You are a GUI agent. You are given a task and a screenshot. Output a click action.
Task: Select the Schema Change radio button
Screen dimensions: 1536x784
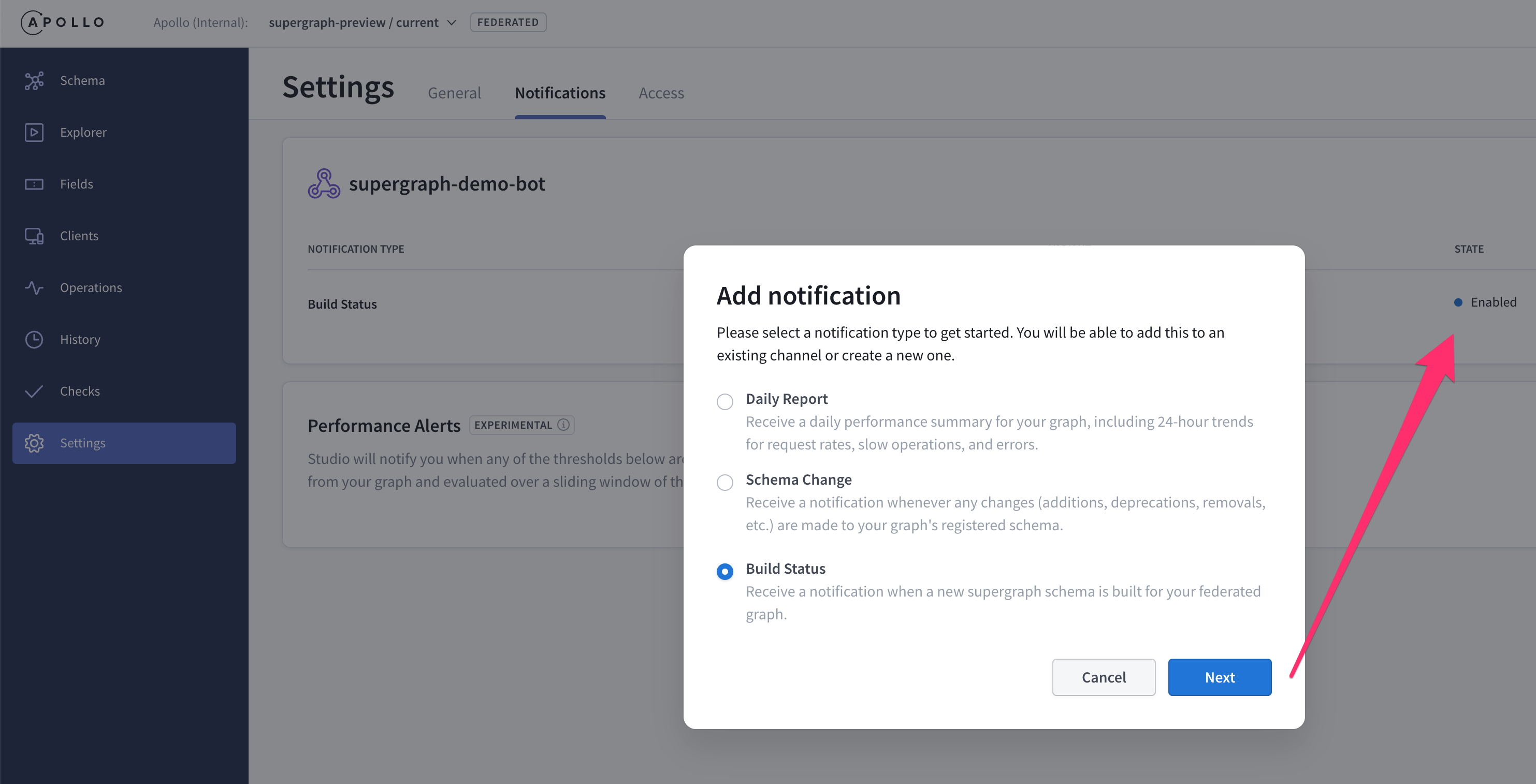[724, 480]
